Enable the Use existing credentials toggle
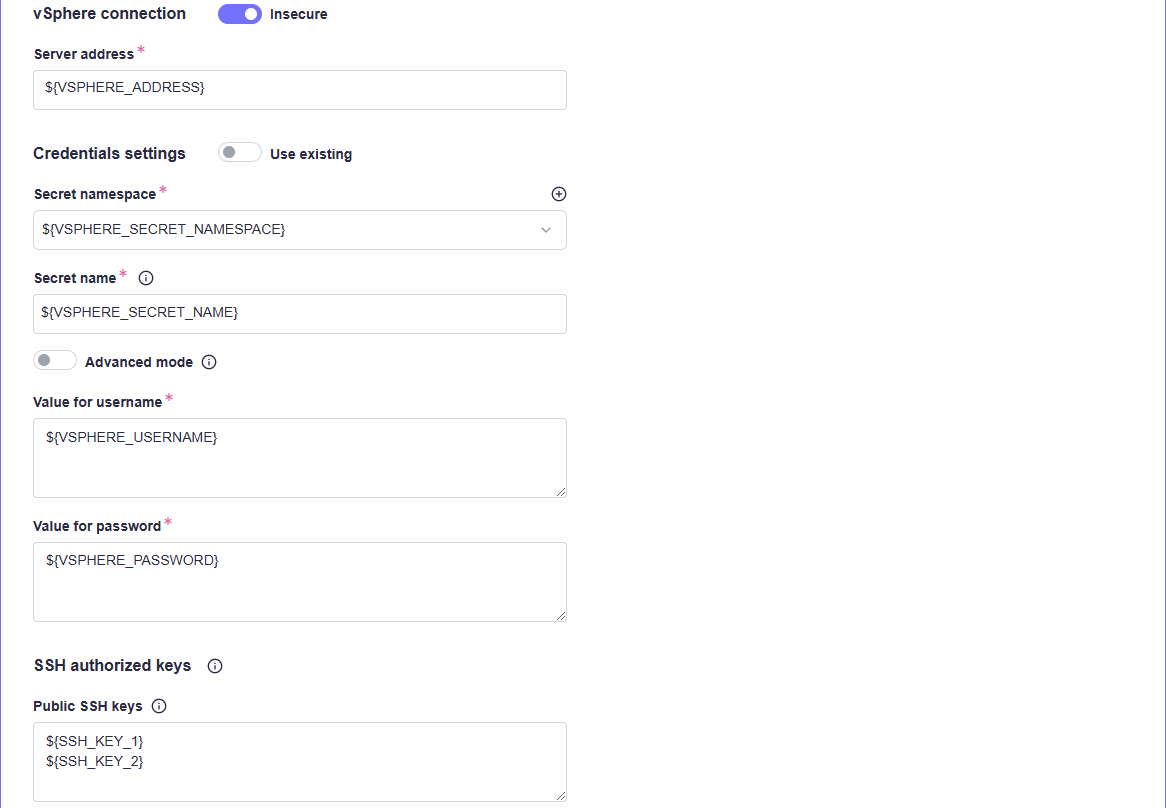This screenshot has height=808, width=1166. pos(240,153)
